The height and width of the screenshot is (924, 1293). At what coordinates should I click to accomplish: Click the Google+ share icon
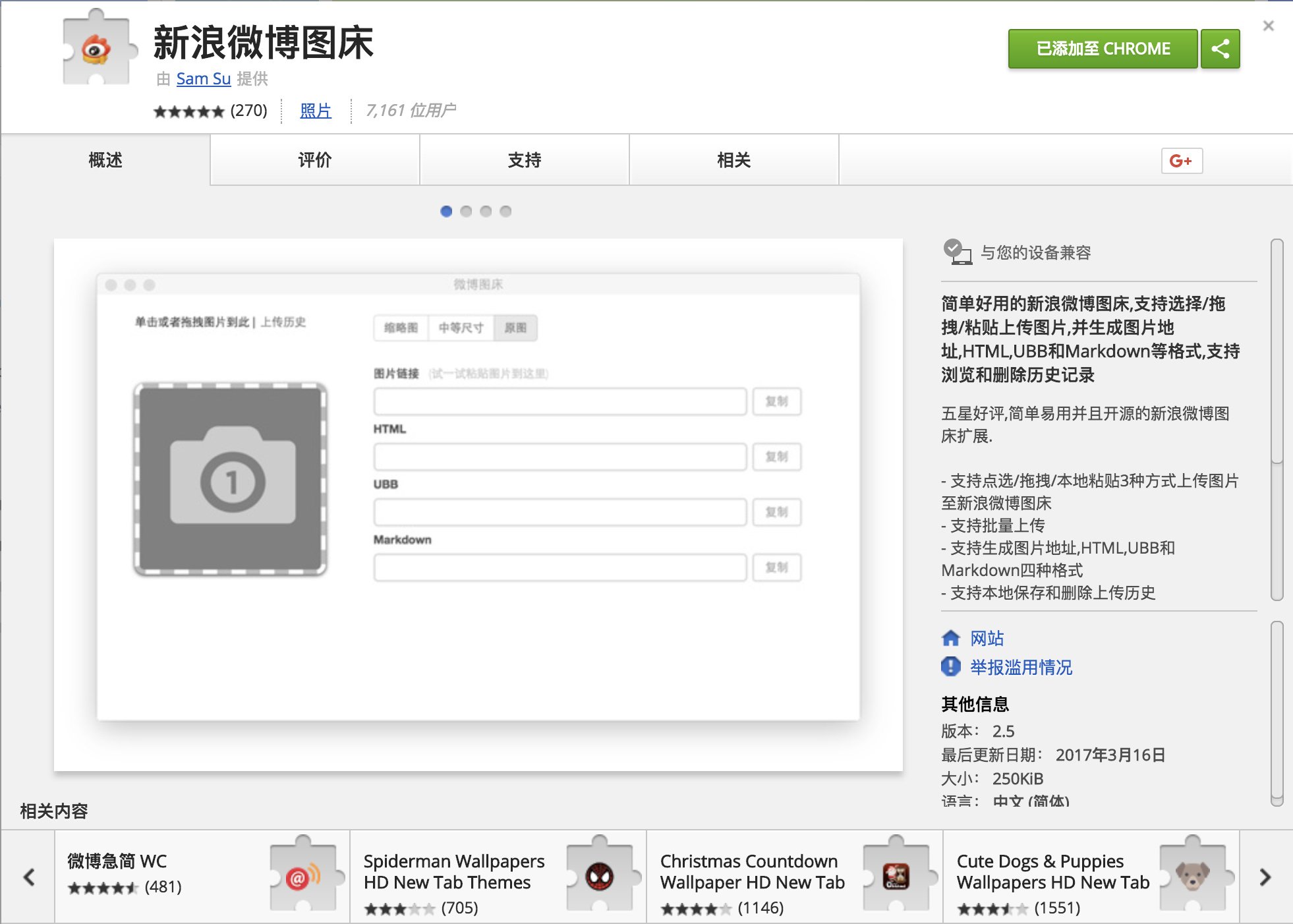click(x=1181, y=161)
